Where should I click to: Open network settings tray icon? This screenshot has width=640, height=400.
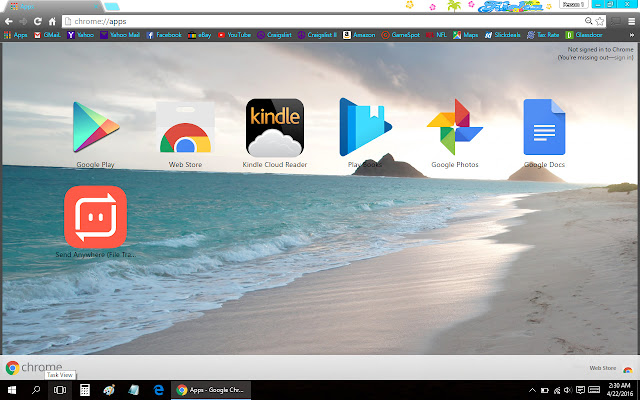point(556,390)
